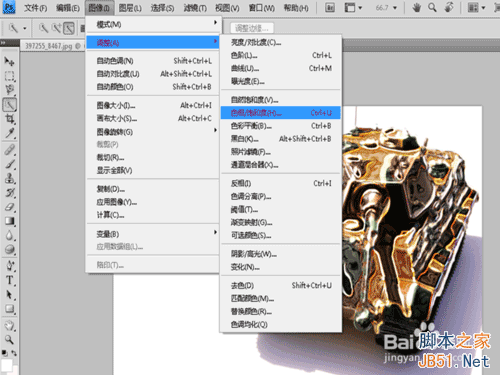Choose 画布大小(S)... in Image menu
This screenshot has height=375, width=500.
coord(152,119)
